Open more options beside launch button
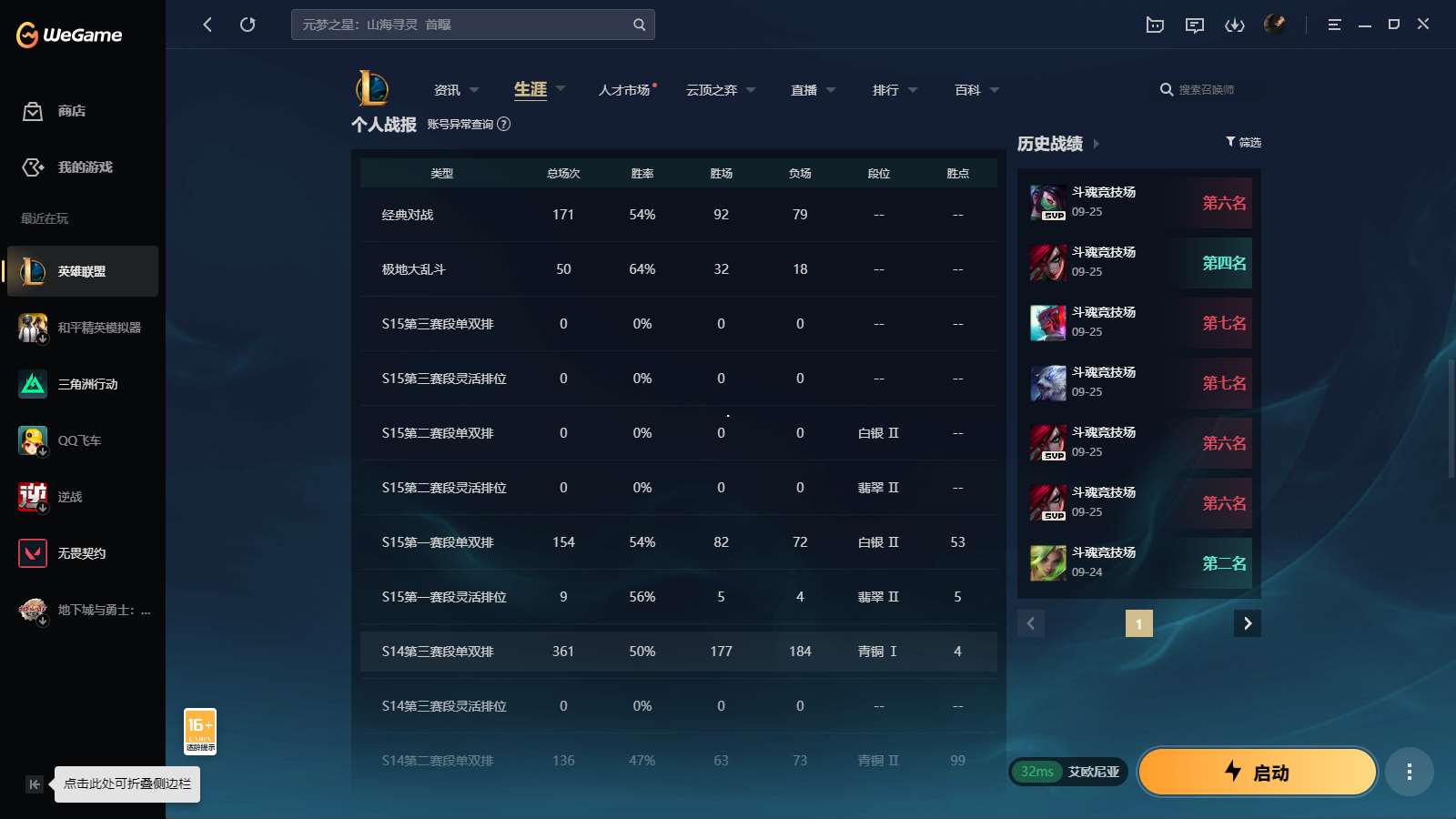This screenshot has height=819, width=1456. 1409,773
